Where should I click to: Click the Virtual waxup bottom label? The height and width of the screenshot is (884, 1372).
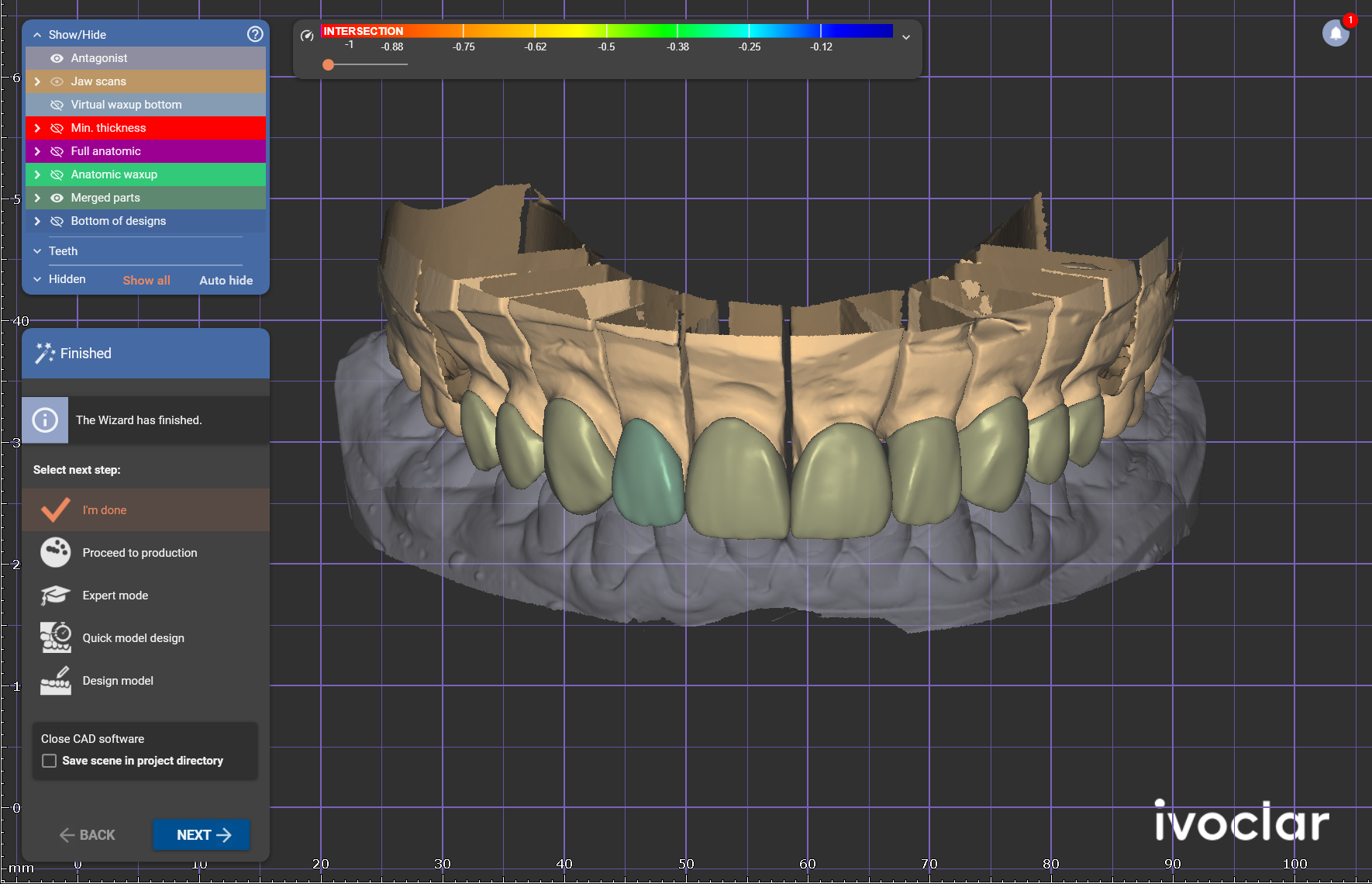126,105
